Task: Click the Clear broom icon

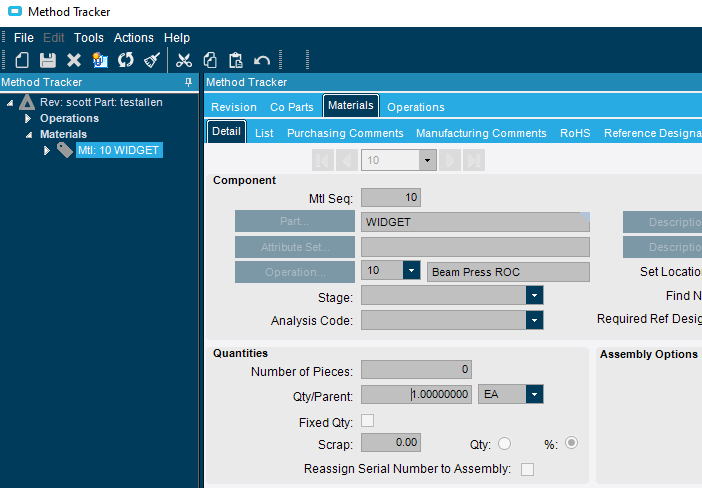Action: (152, 60)
